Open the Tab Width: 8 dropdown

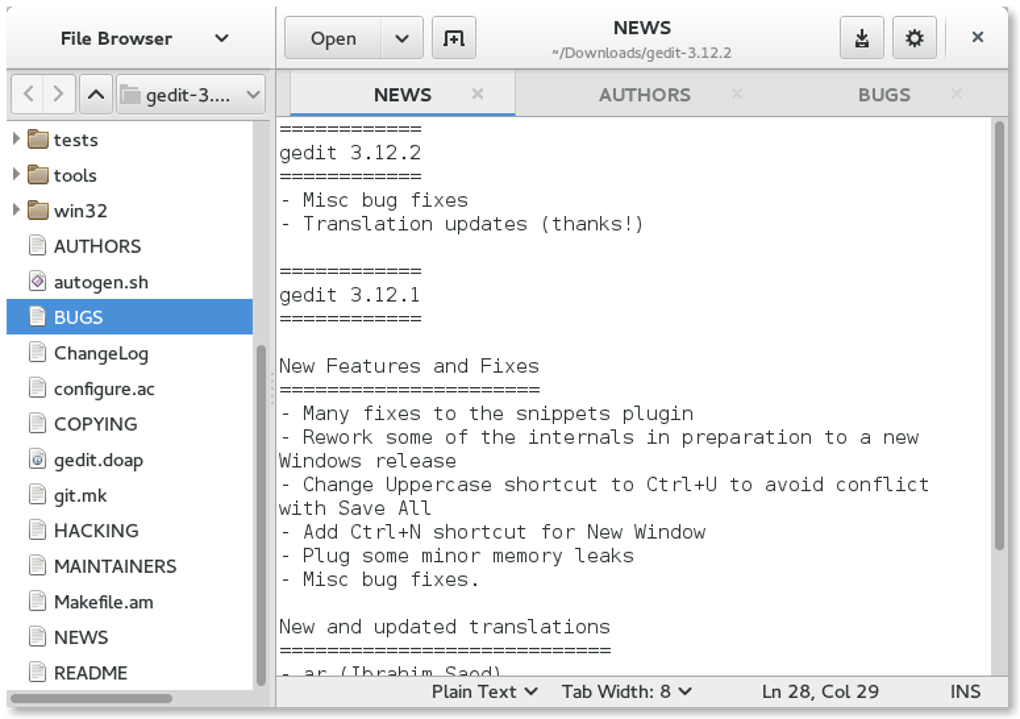(626, 692)
